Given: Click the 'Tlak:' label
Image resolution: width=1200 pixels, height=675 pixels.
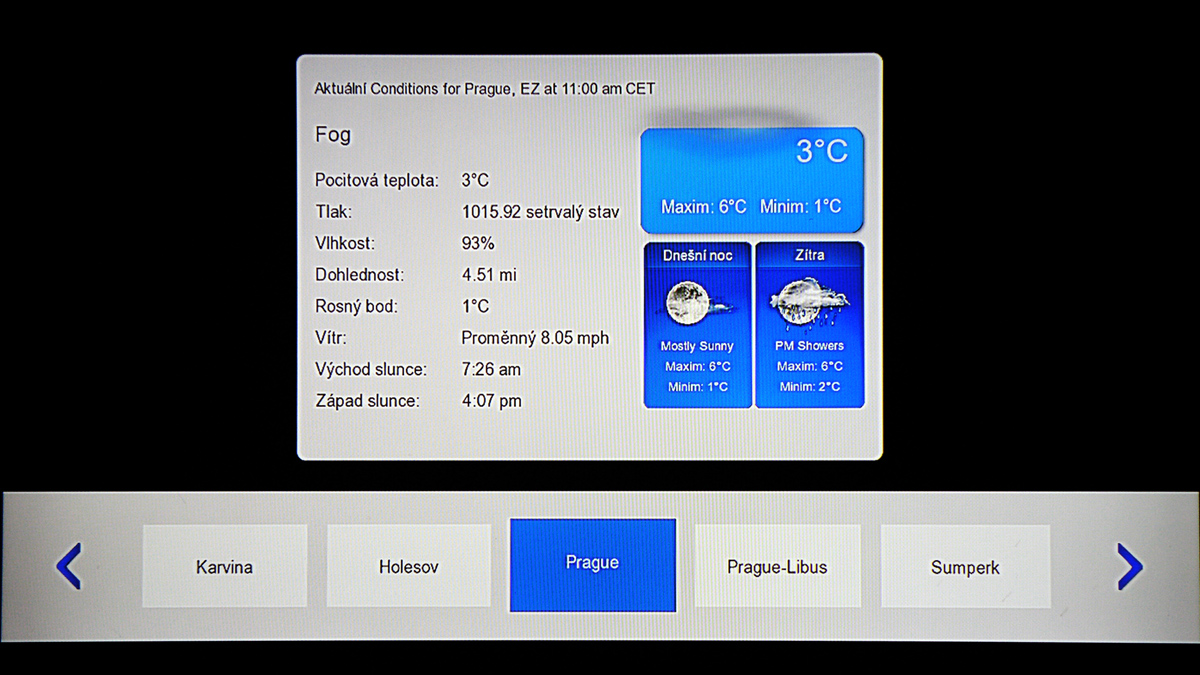Looking at the screenshot, I should tap(333, 212).
